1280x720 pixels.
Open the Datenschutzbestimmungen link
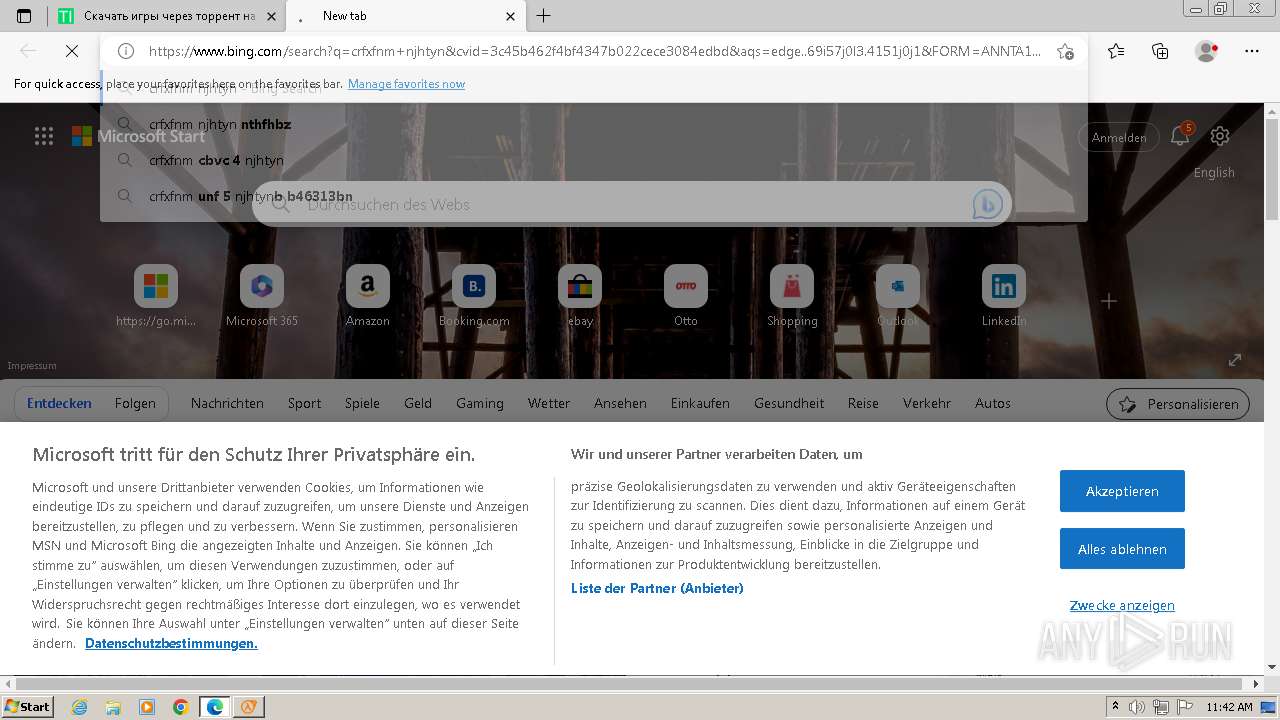tap(171, 643)
